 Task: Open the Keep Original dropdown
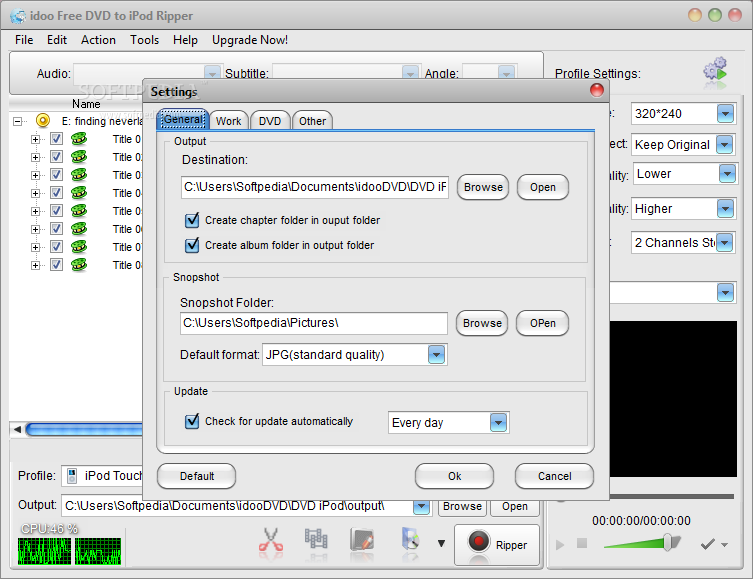(724, 145)
